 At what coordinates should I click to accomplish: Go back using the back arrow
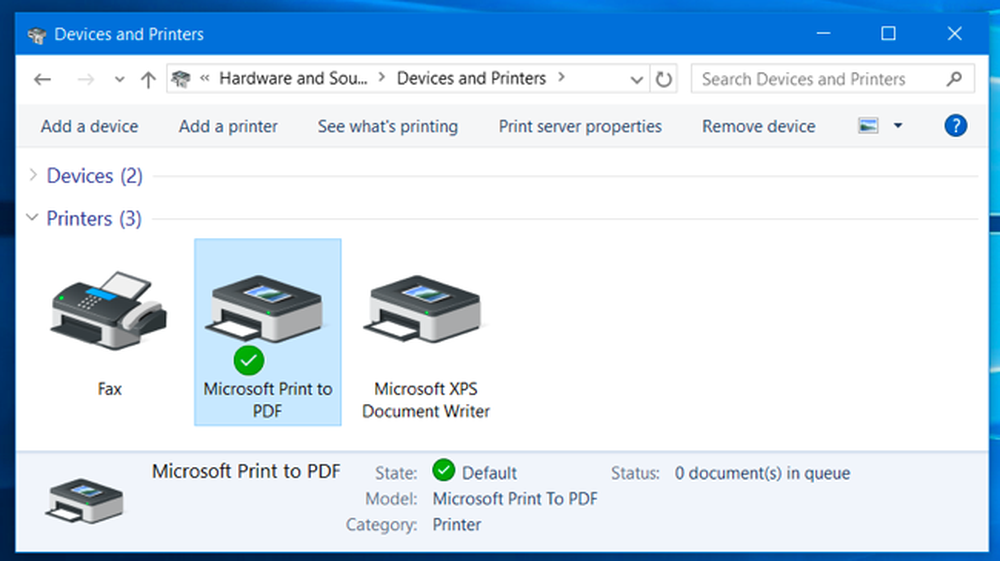(42, 79)
